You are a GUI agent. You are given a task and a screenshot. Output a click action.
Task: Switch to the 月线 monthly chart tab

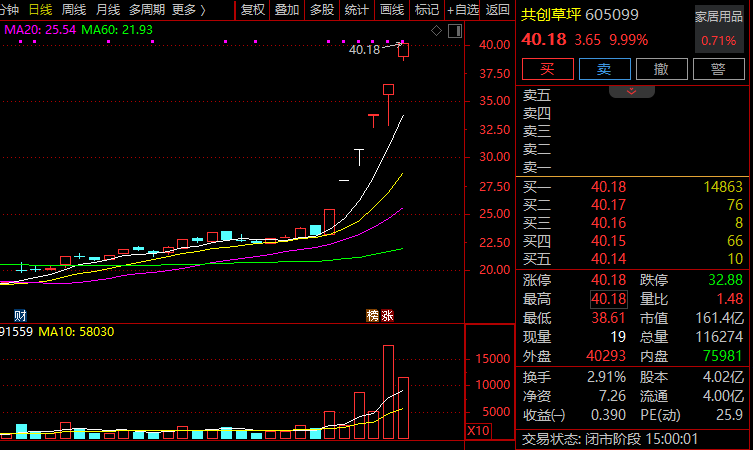click(107, 10)
